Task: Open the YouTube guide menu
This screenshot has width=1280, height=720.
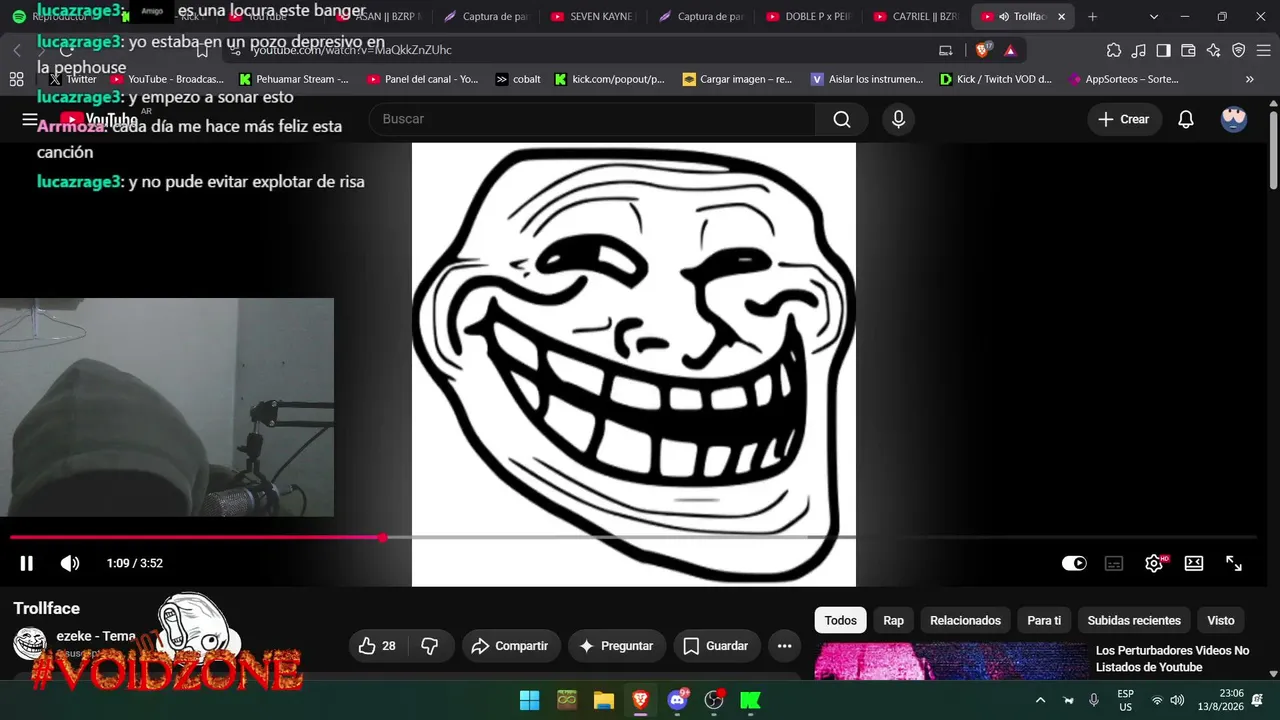Action: 30,119
